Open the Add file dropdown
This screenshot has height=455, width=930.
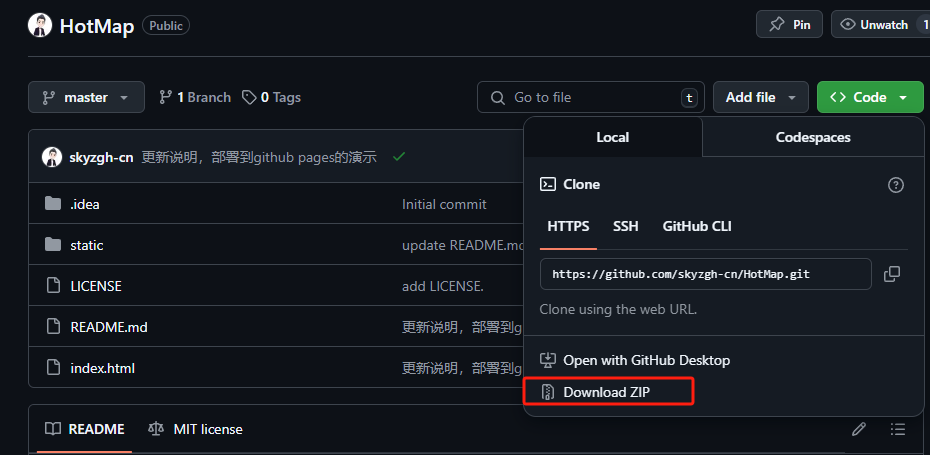point(761,97)
